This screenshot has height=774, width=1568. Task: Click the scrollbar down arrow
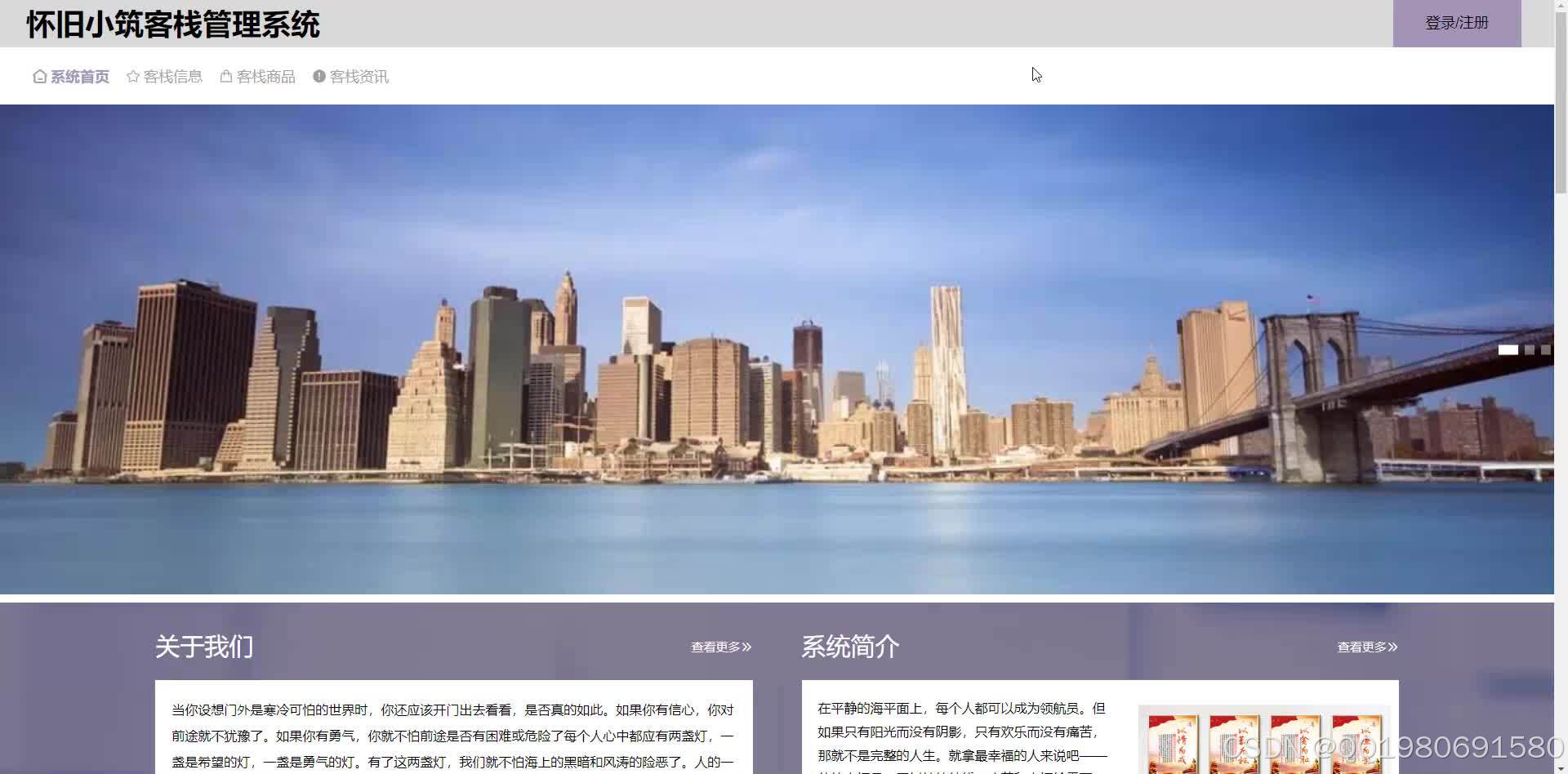(1561, 767)
